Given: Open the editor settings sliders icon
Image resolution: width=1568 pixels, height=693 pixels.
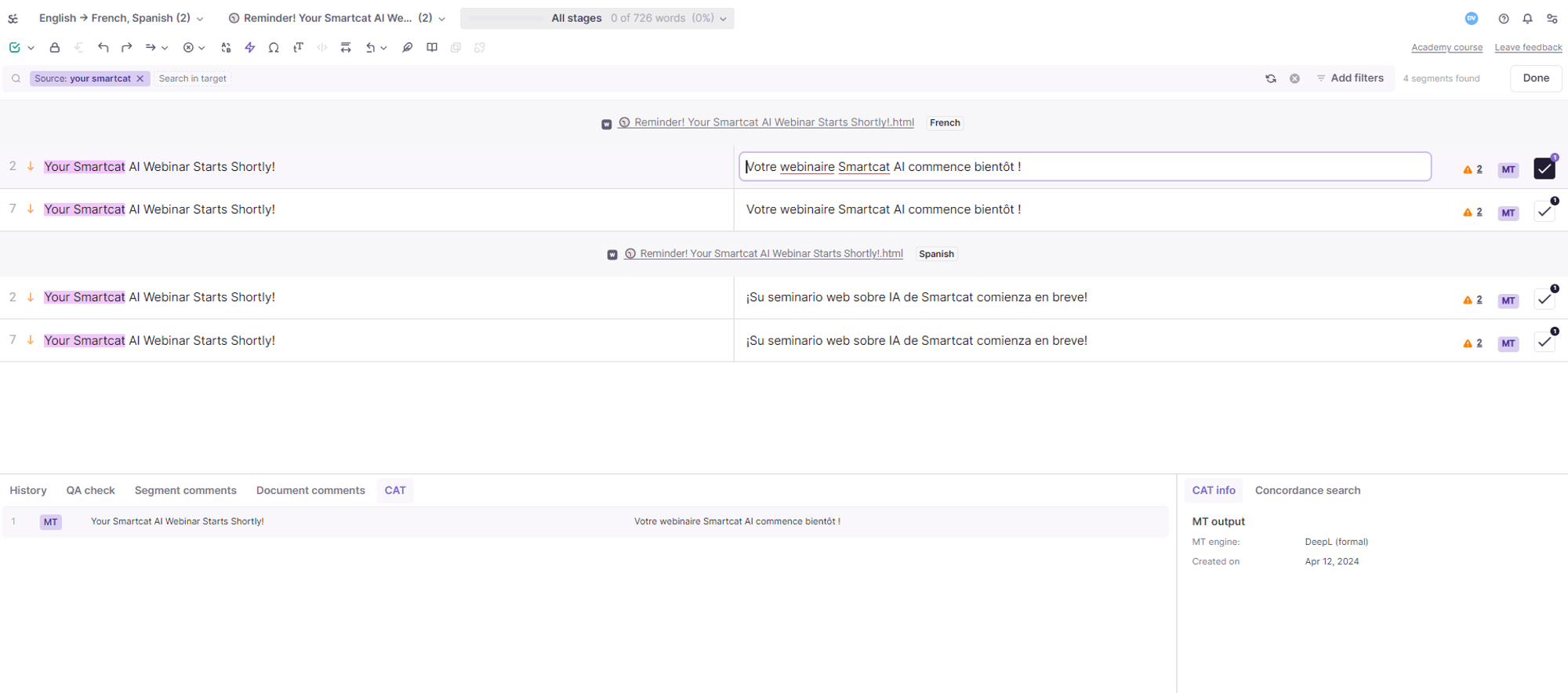Looking at the screenshot, I should 1552,19.
